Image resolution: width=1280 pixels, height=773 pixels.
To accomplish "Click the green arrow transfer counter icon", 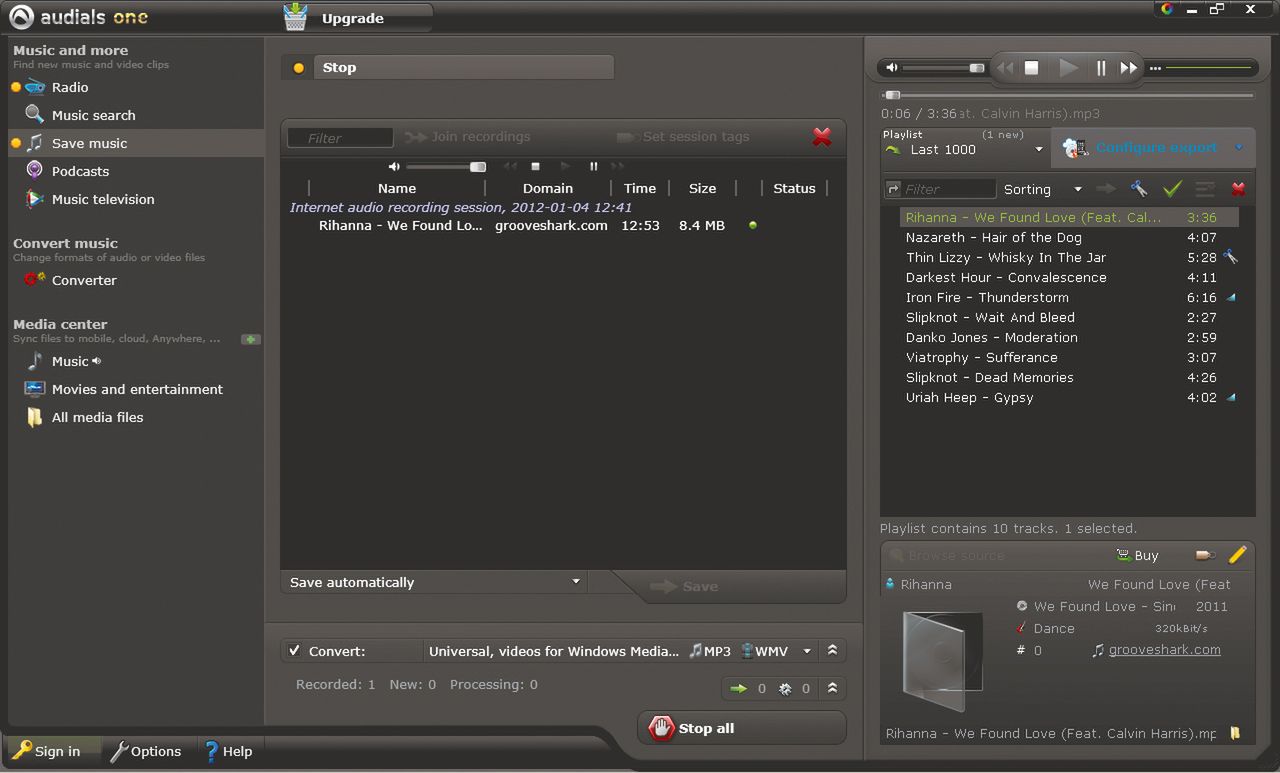I will point(739,688).
